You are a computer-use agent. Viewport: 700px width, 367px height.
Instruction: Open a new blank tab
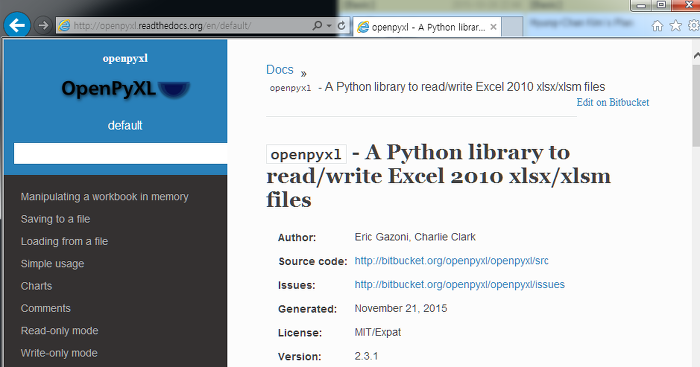point(512,27)
